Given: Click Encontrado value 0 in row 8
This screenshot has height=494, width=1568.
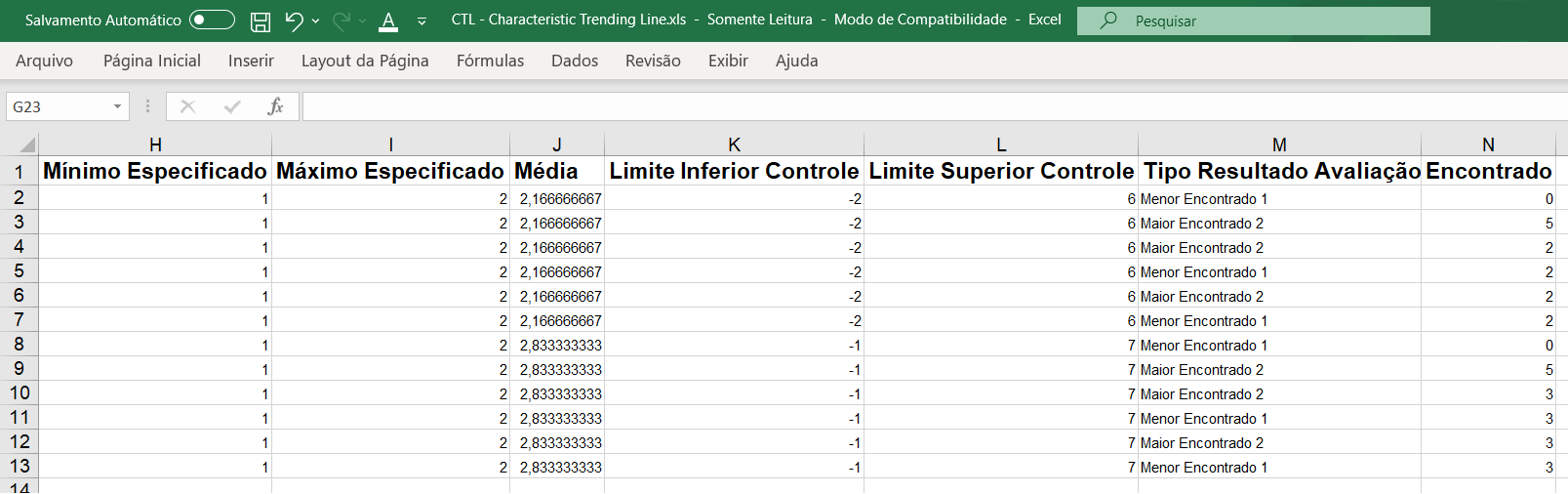Looking at the screenshot, I should (x=1488, y=345).
